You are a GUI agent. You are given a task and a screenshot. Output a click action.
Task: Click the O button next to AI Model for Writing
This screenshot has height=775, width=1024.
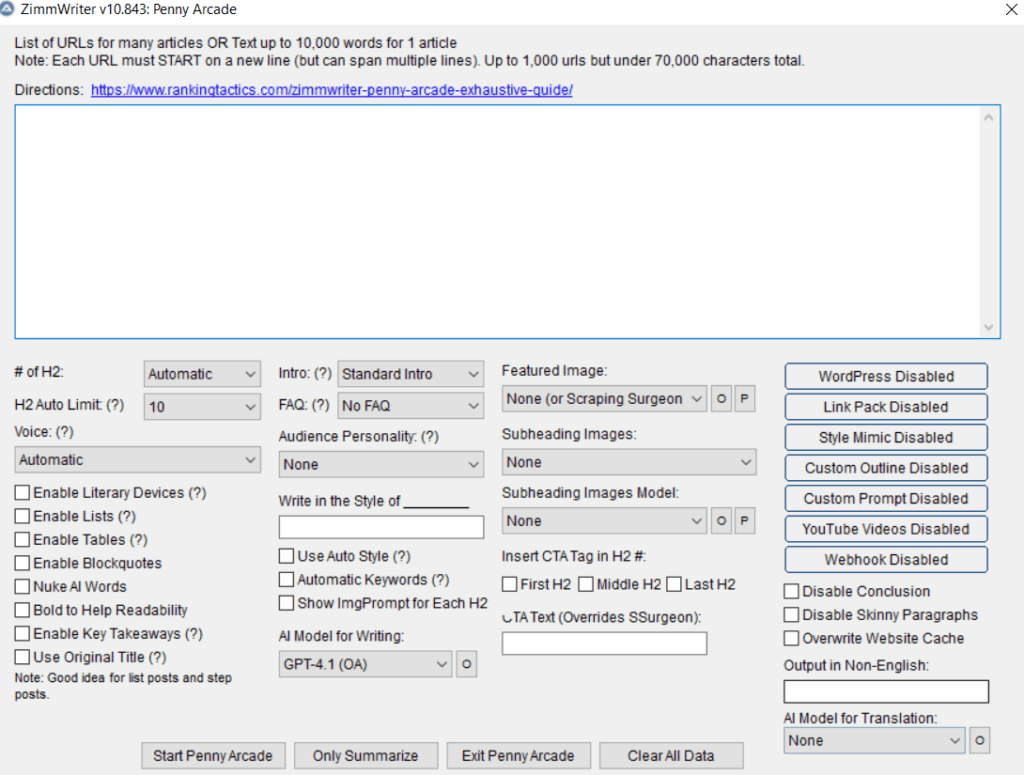(x=466, y=664)
